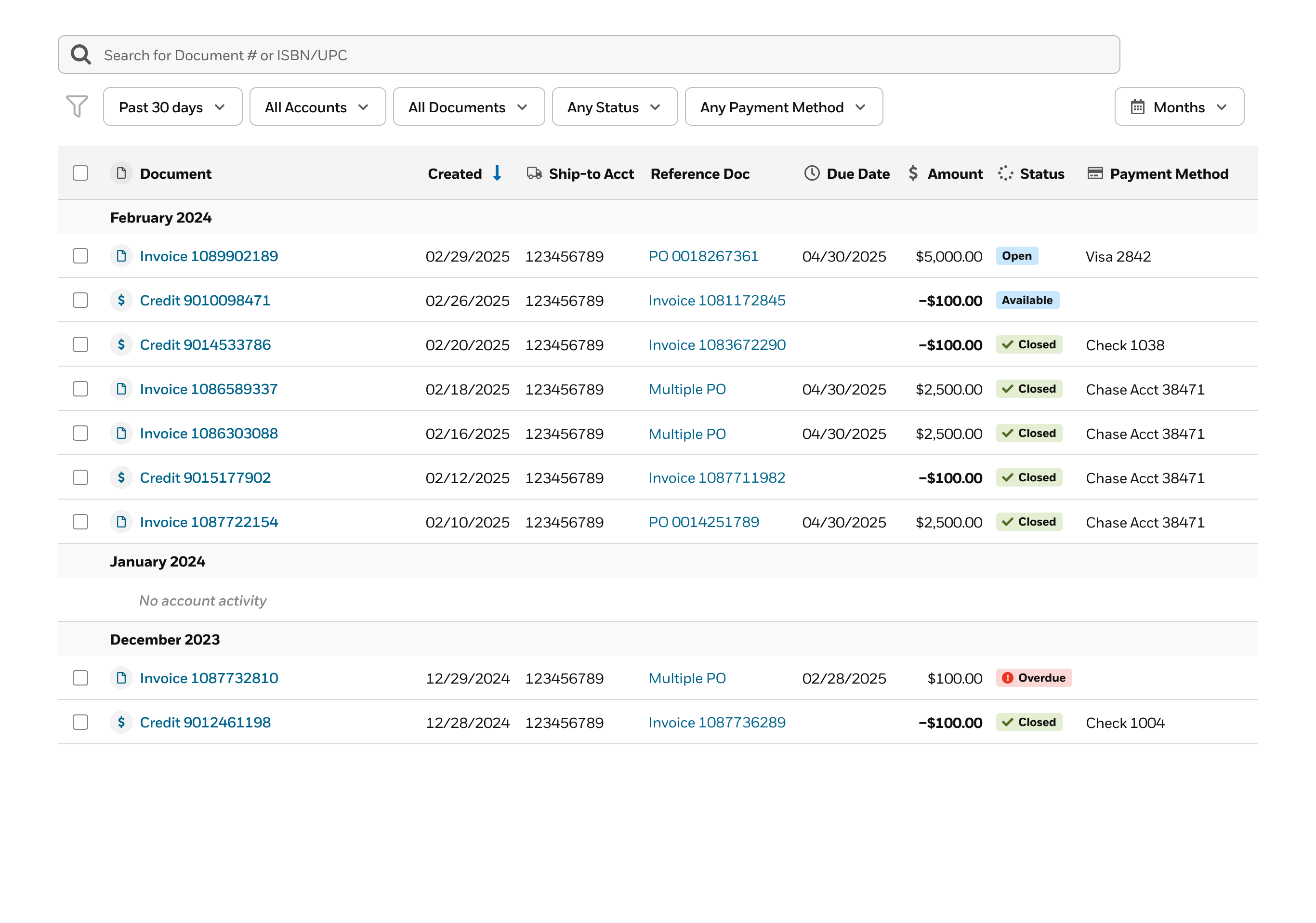Click the document search input field
The width and height of the screenshot is (1316, 923).
589,54
